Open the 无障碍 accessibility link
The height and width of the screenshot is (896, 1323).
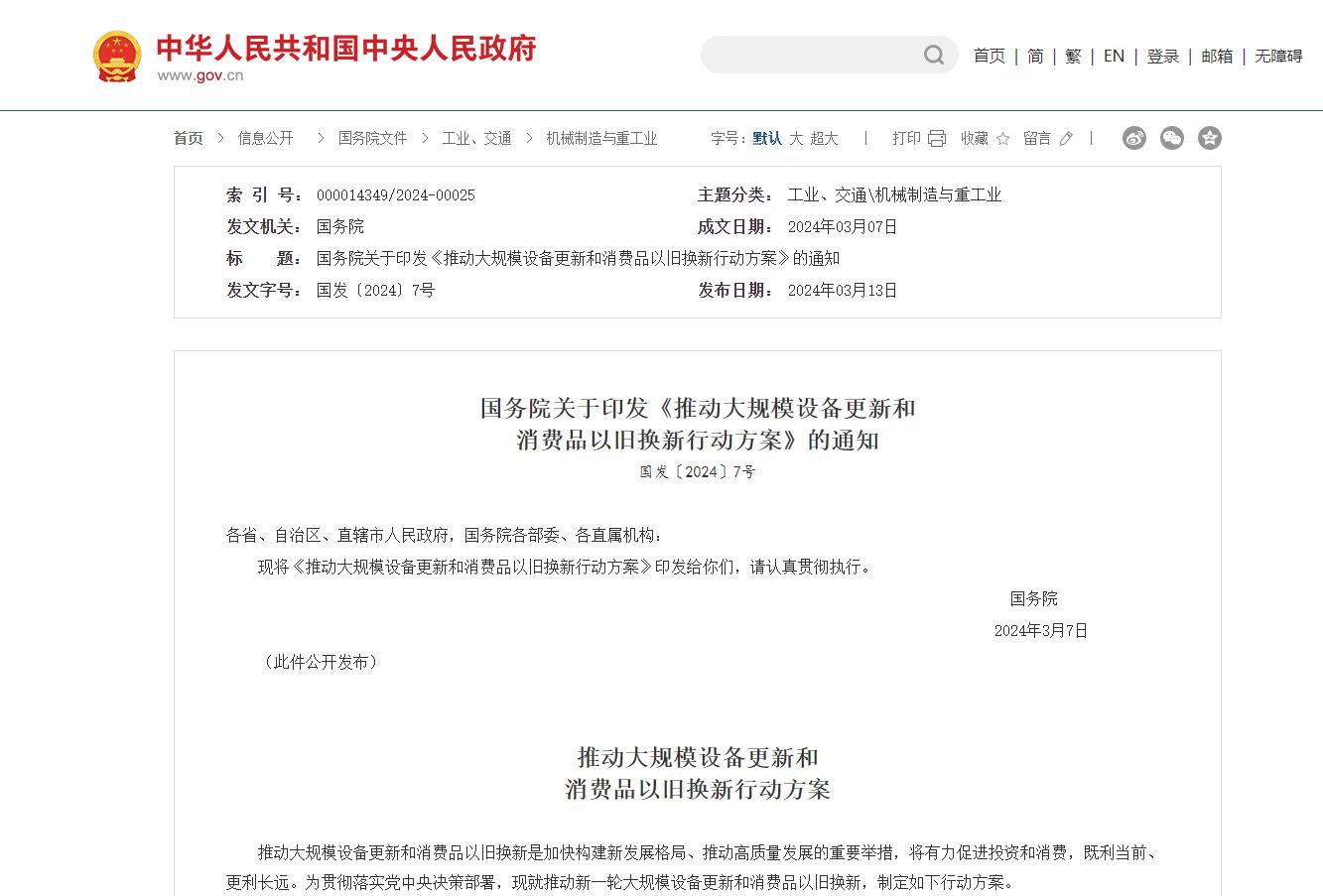1278,57
